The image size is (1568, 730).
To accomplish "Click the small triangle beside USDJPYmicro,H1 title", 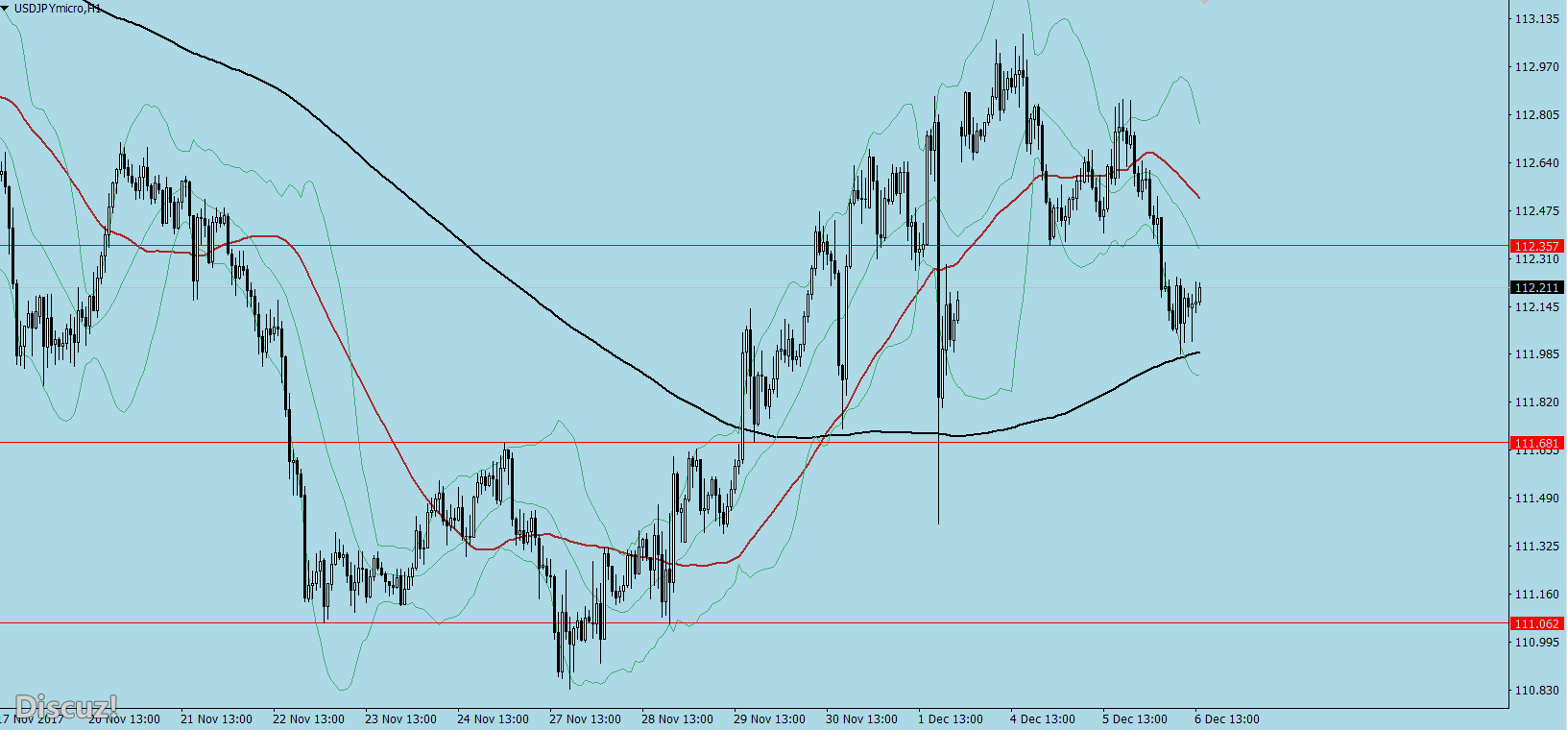I will click(x=5, y=9).
